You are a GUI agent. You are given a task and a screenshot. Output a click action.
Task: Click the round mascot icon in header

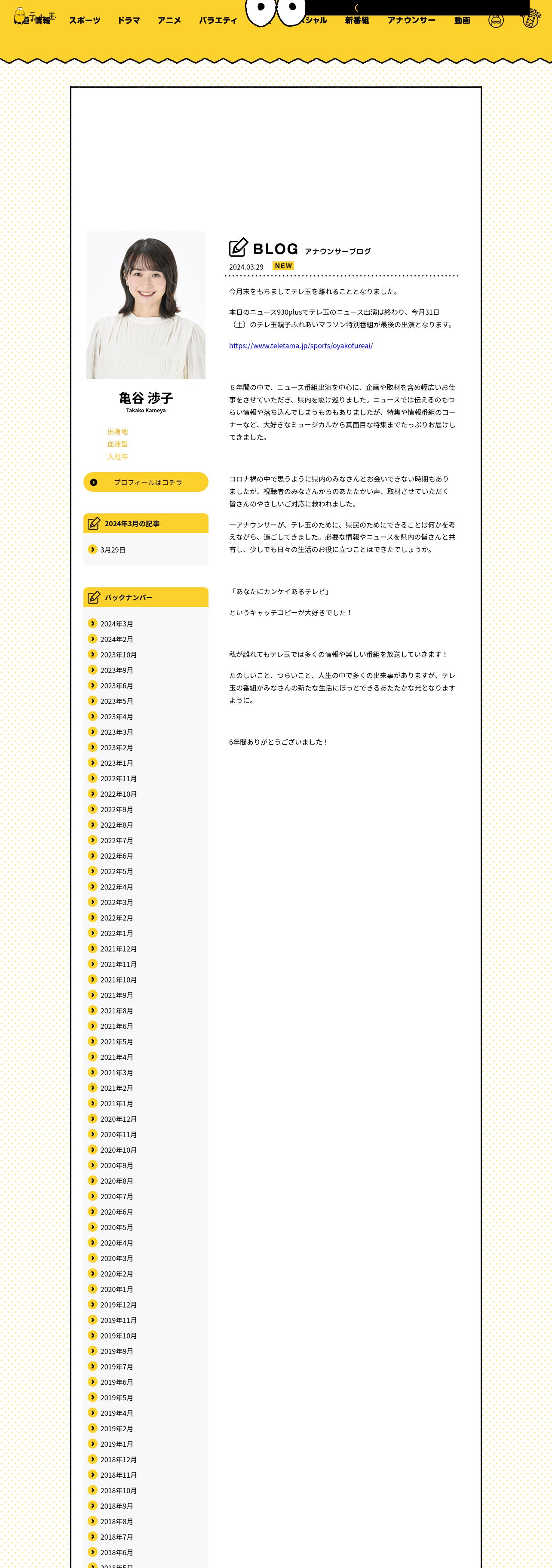[496, 20]
